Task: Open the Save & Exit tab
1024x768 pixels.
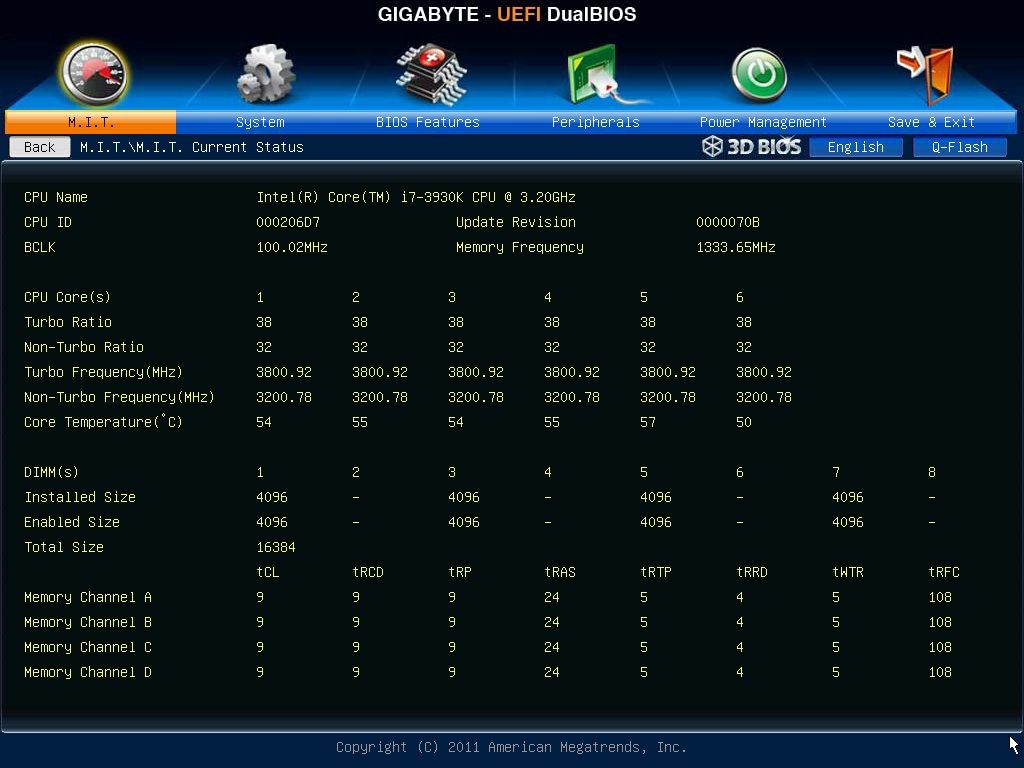Action: click(x=931, y=122)
